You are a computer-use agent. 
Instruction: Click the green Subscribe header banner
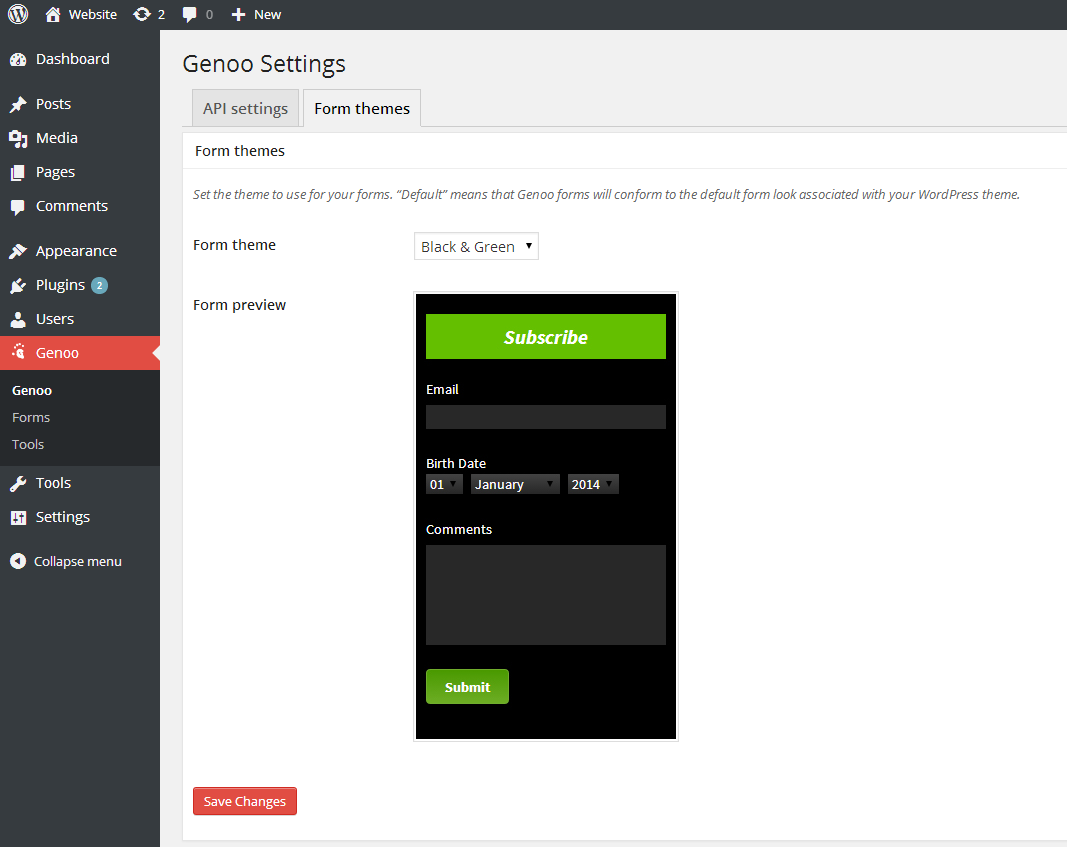(x=546, y=337)
